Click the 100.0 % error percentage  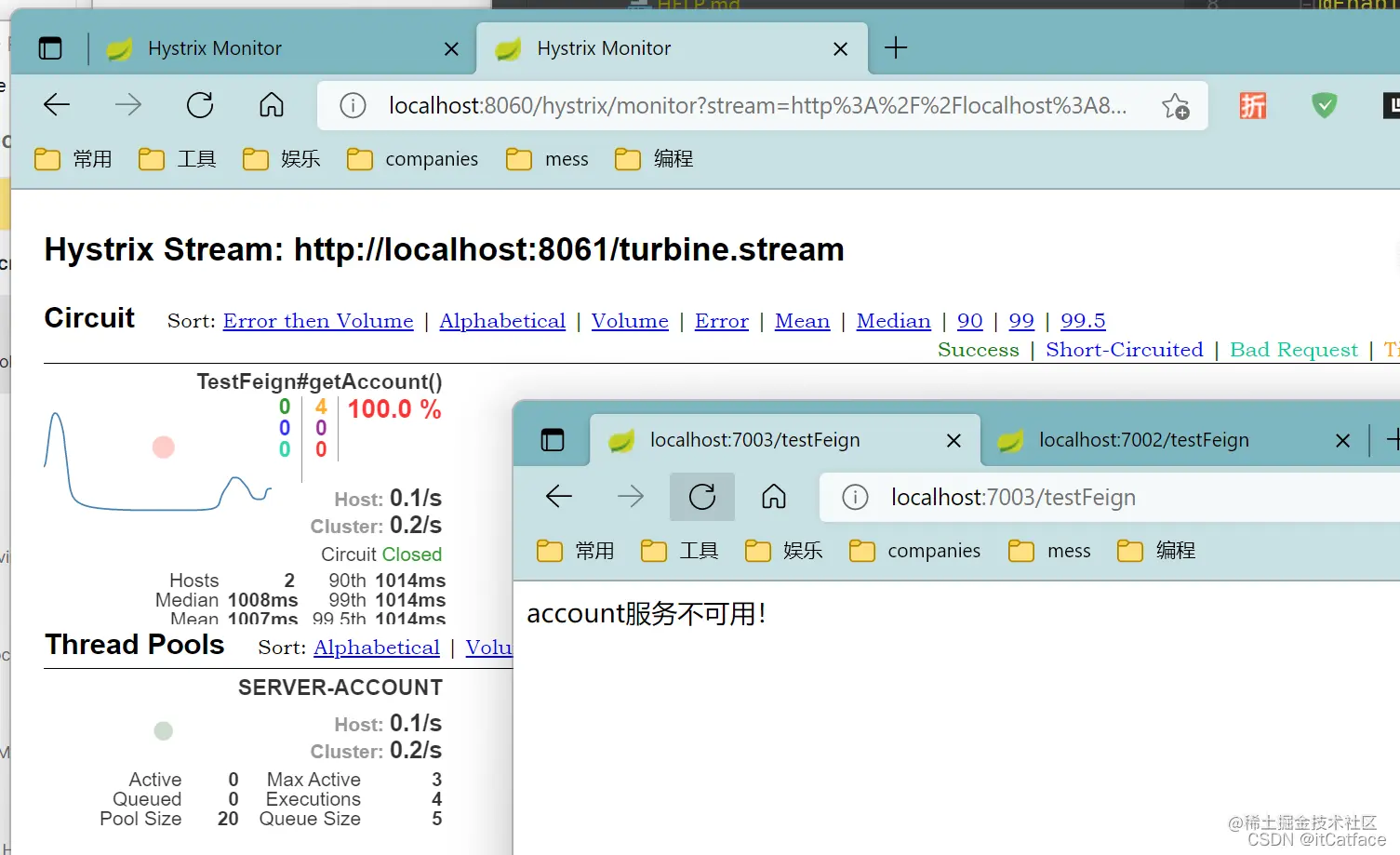coord(394,409)
